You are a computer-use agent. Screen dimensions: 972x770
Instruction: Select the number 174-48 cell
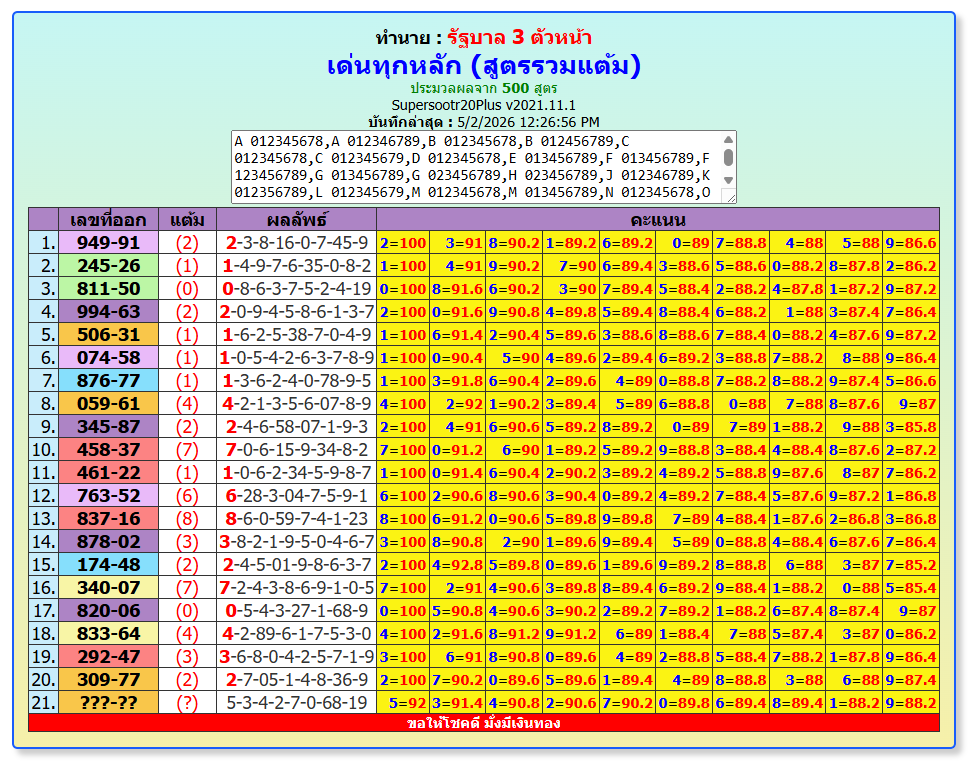[x=108, y=564]
